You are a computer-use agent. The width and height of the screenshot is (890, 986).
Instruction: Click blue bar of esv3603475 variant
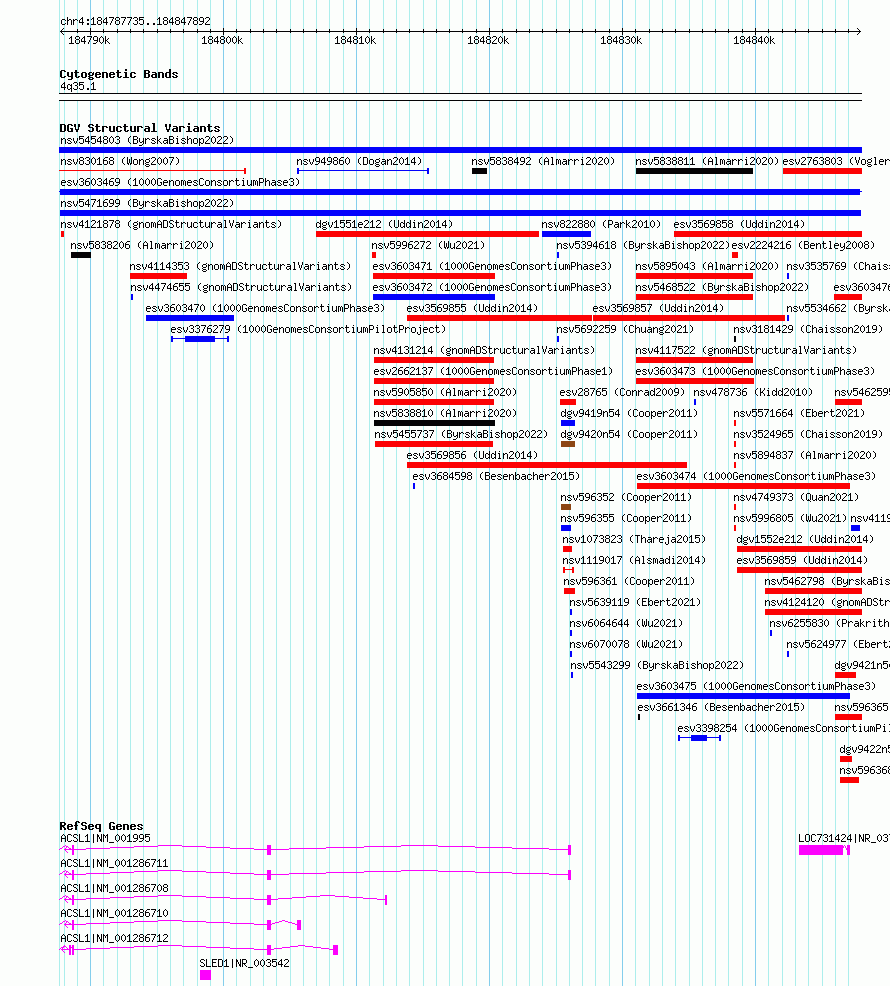pyautogui.click(x=743, y=696)
